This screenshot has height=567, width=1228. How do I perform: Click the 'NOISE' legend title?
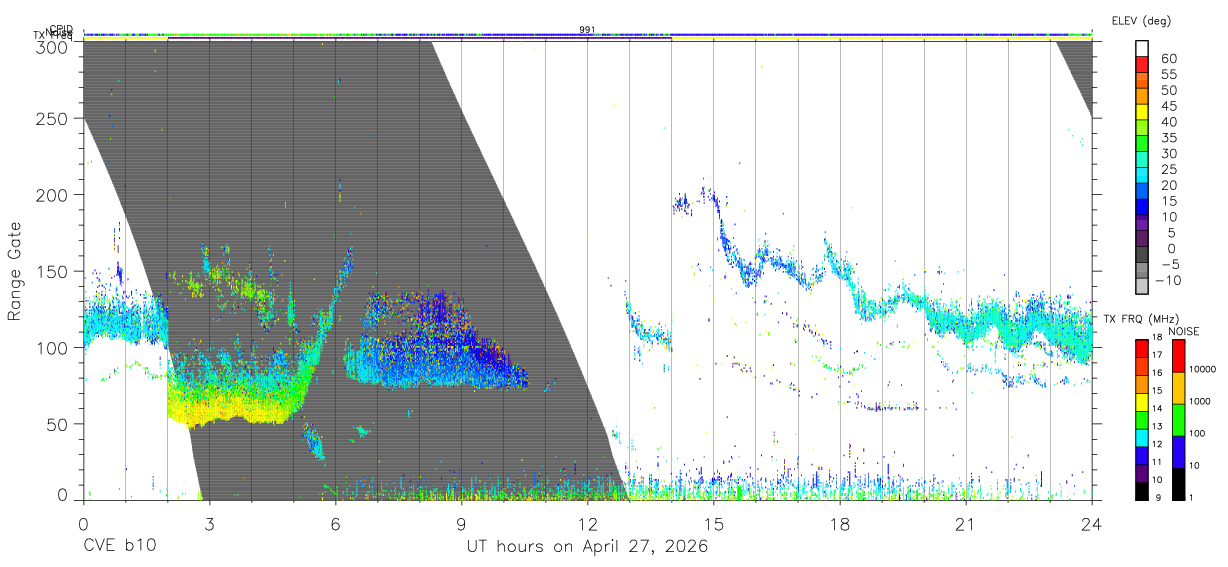click(1184, 331)
